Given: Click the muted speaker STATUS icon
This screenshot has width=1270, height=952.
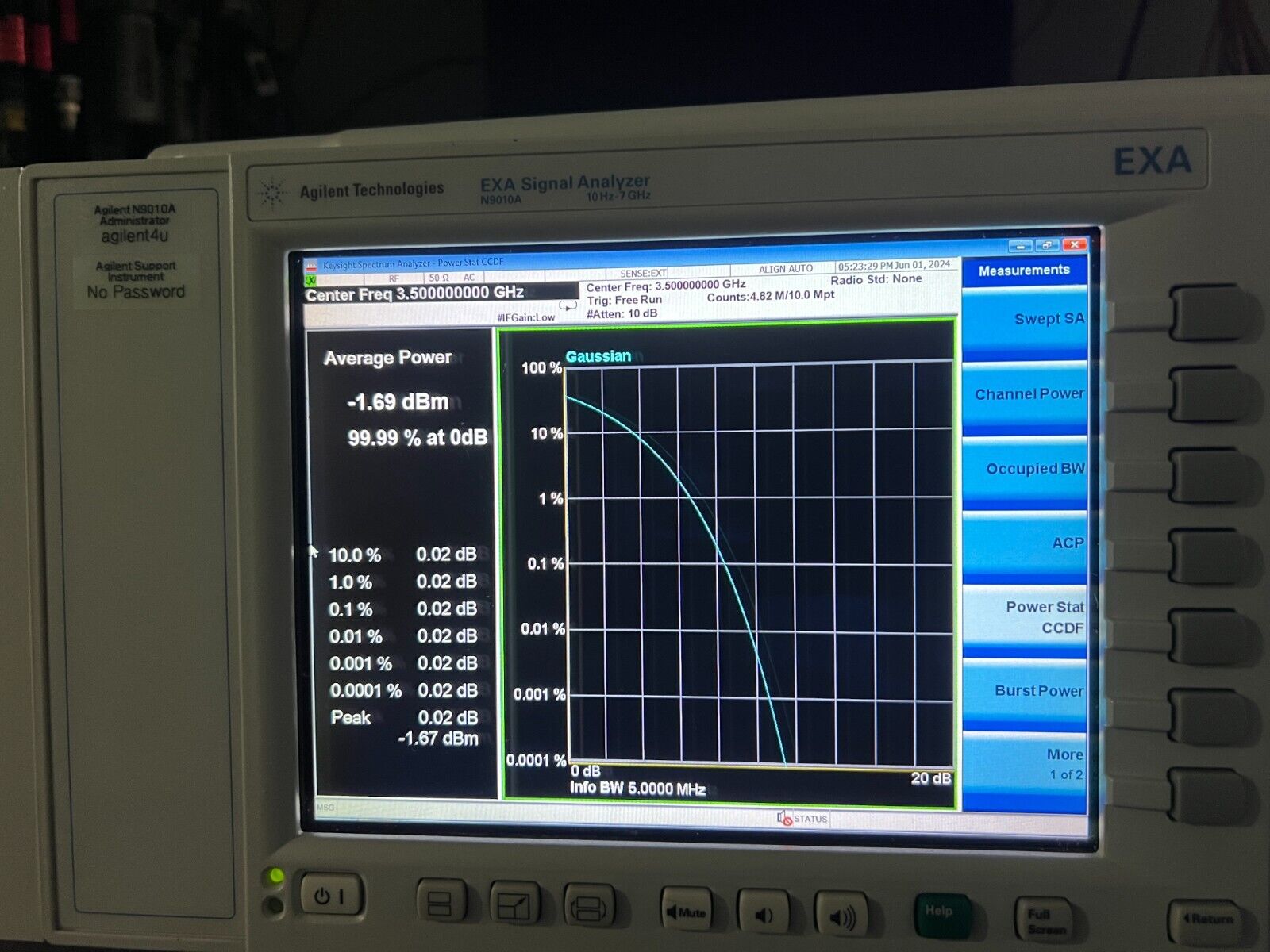Looking at the screenshot, I should (x=783, y=818).
